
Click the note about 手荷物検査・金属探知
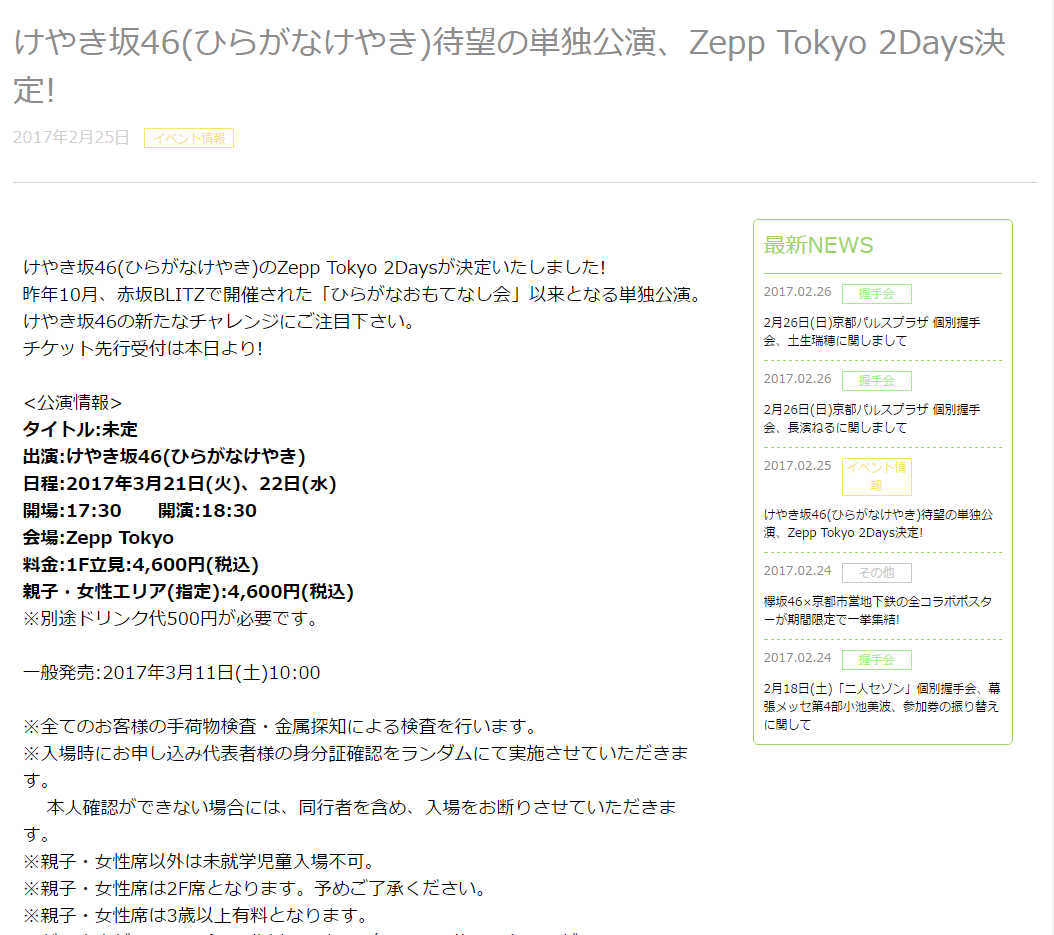tap(282, 726)
